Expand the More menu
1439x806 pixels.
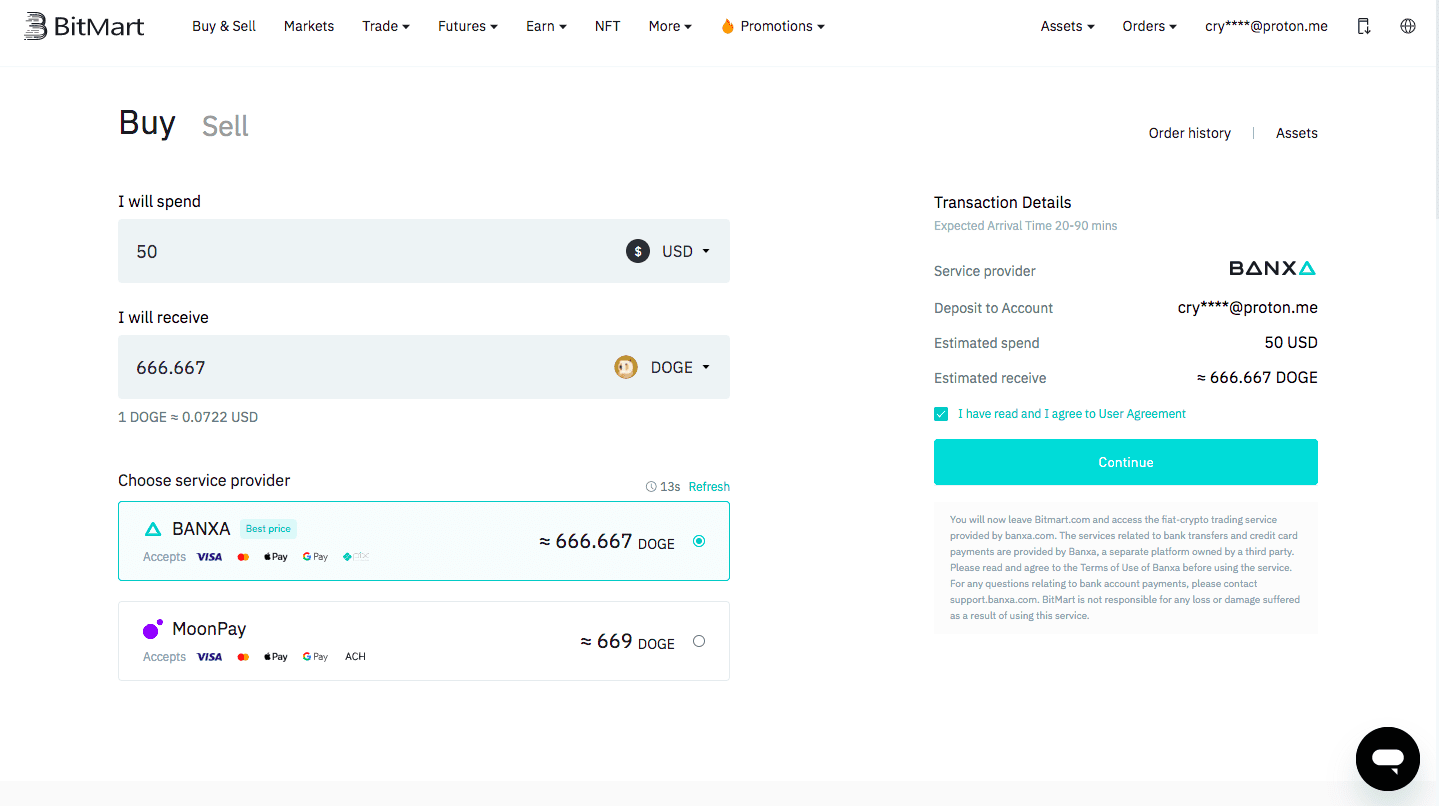pos(670,26)
